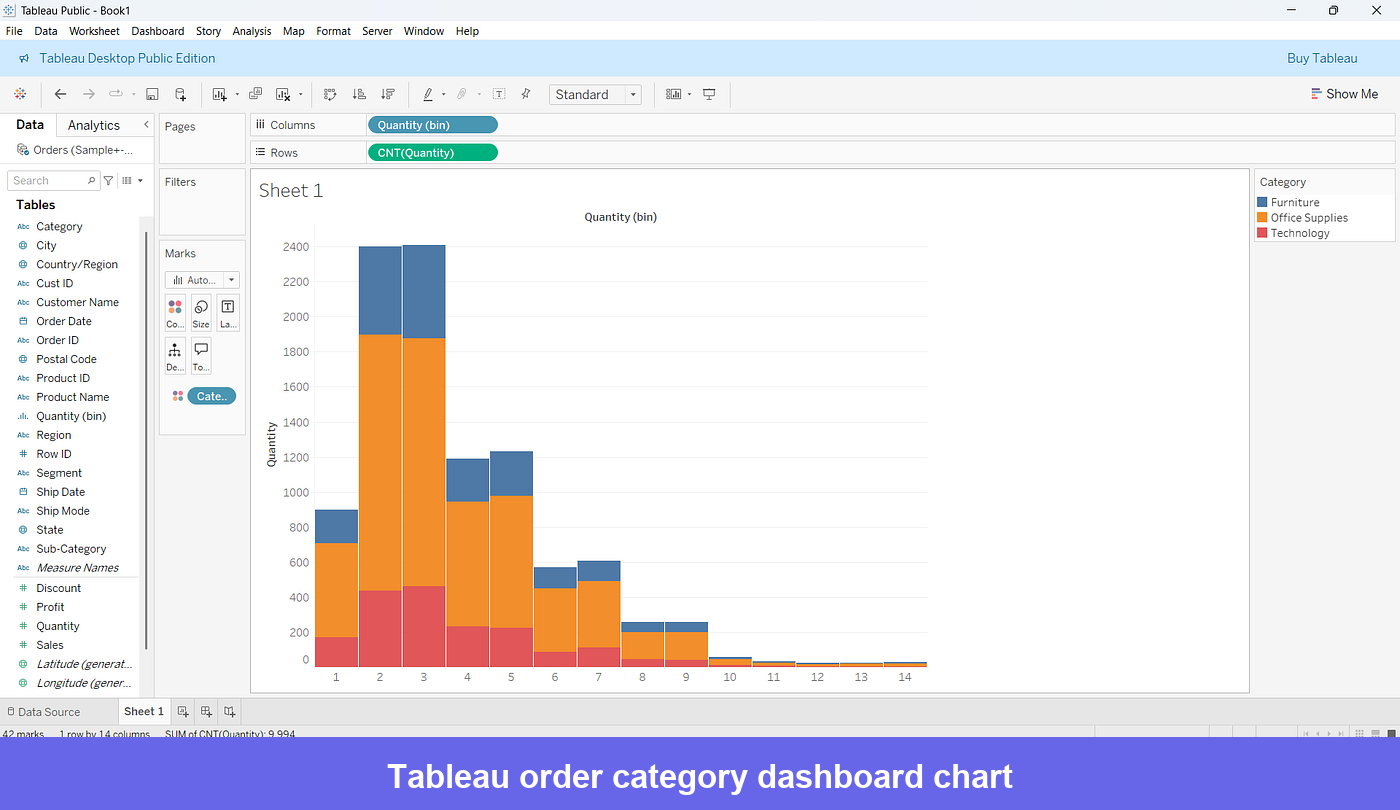Image resolution: width=1400 pixels, height=810 pixels.
Task: Select the Quantity (bin) pill on Columns
Action: click(432, 124)
